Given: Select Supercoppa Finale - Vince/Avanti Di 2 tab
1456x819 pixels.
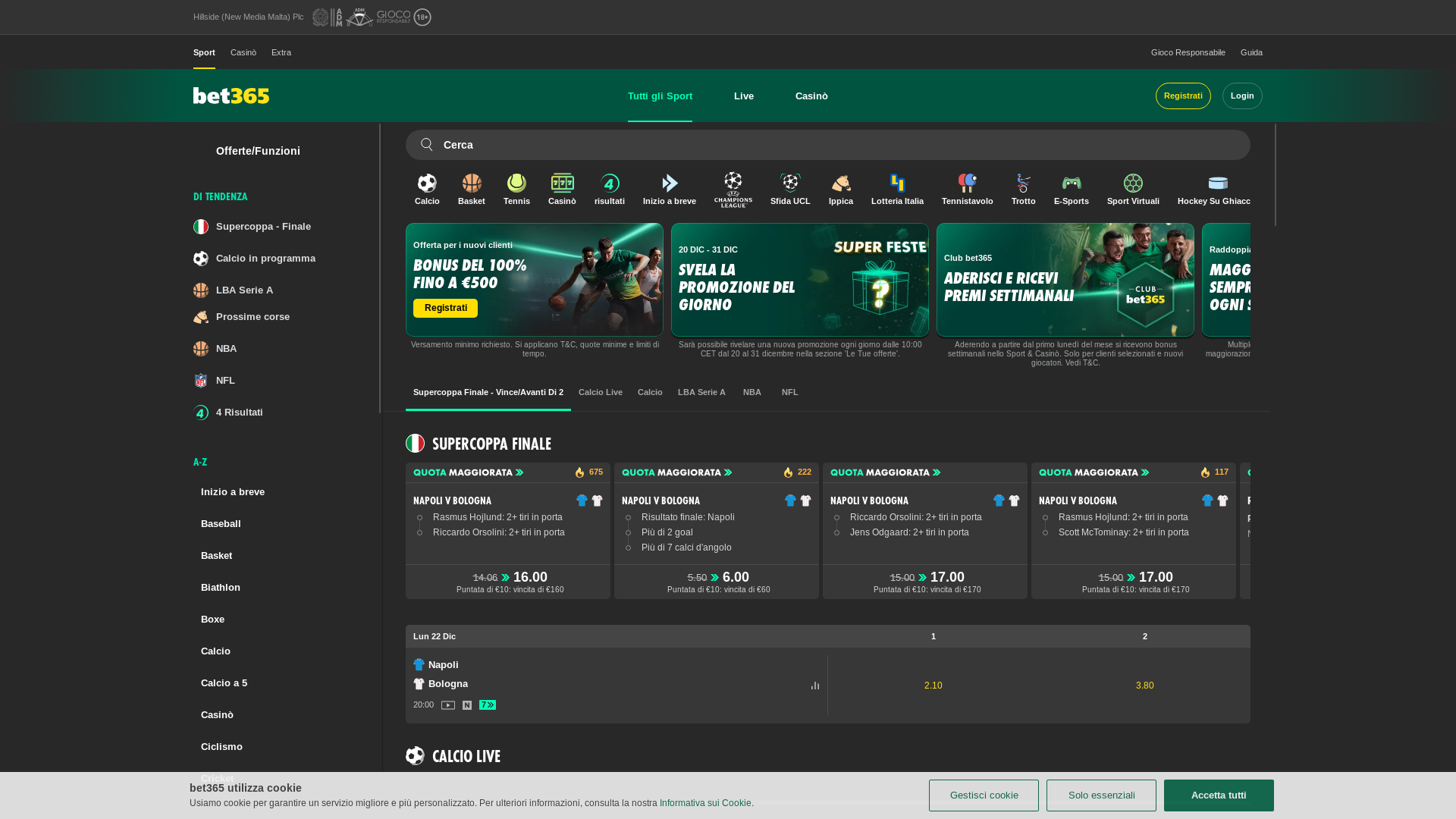Looking at the screenshot, I should tap(488, 393).
